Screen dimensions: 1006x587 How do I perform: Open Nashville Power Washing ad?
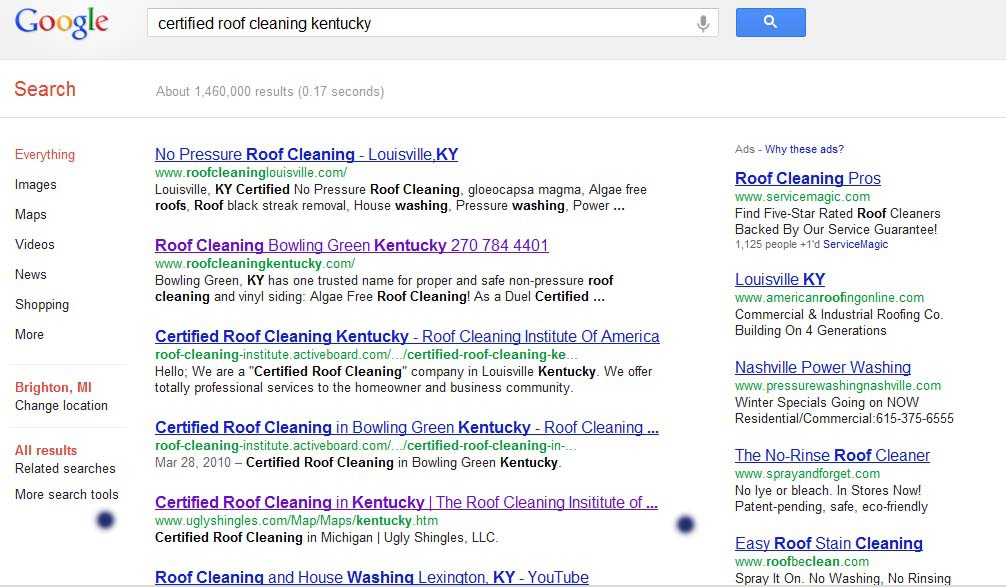click(822, 368)
